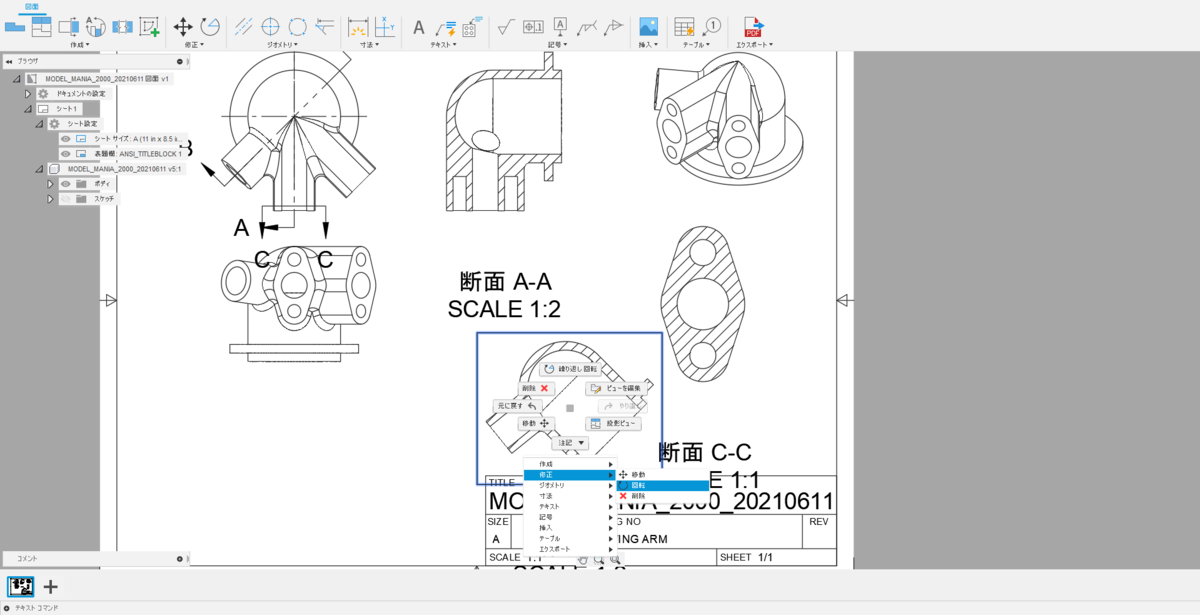Activate the centerline geometry tool
This screenshot has height=615, width=1200.
[x=243, y=26]
